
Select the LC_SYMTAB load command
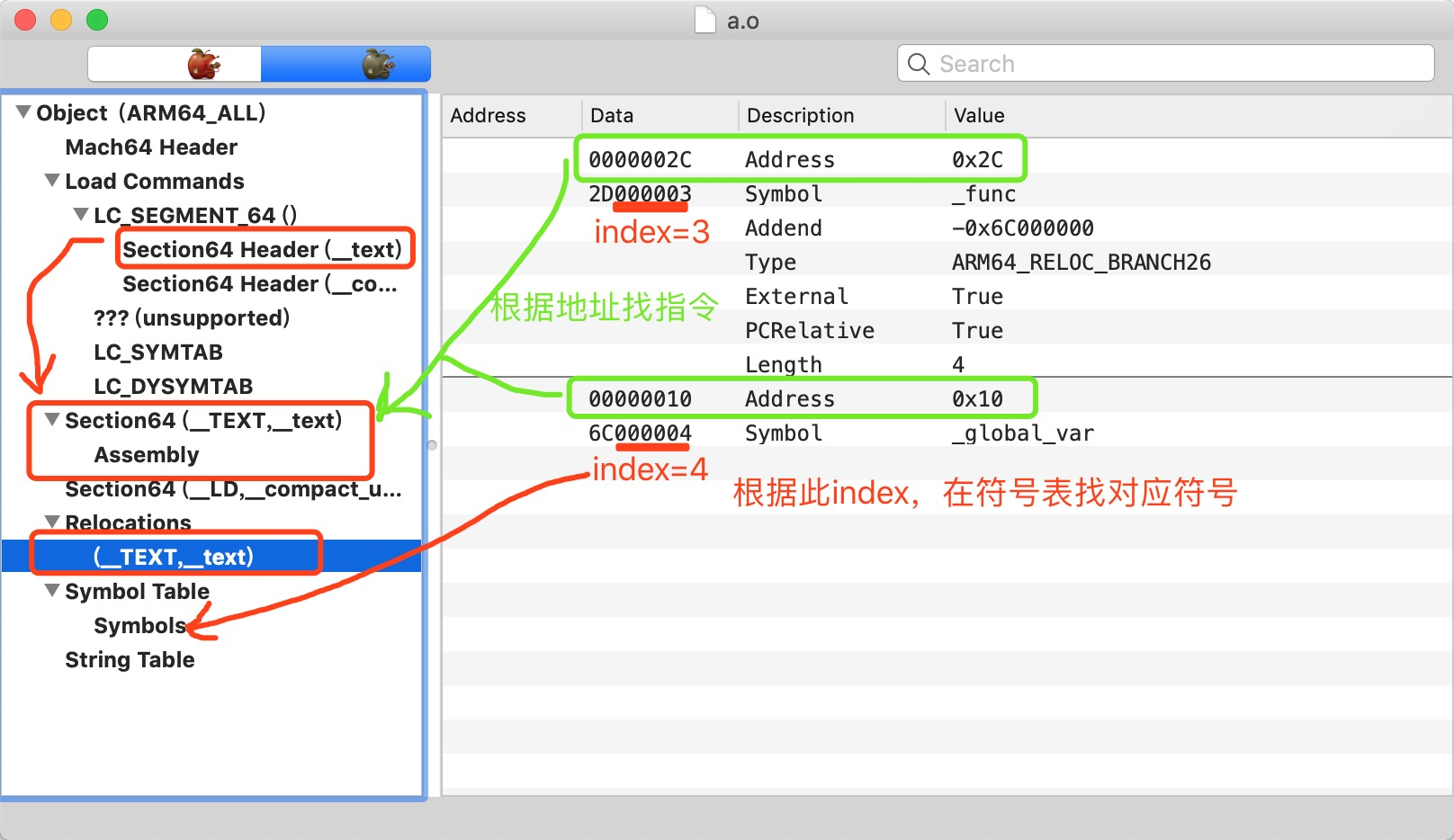(158, 352)
